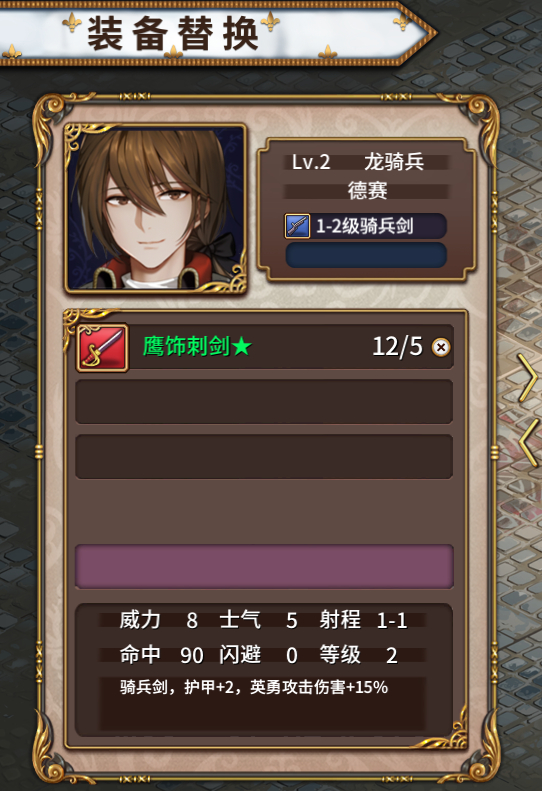Click the purple accessory slot bar
This screenshot has height=791, width=542.
(x=264, y=566)
